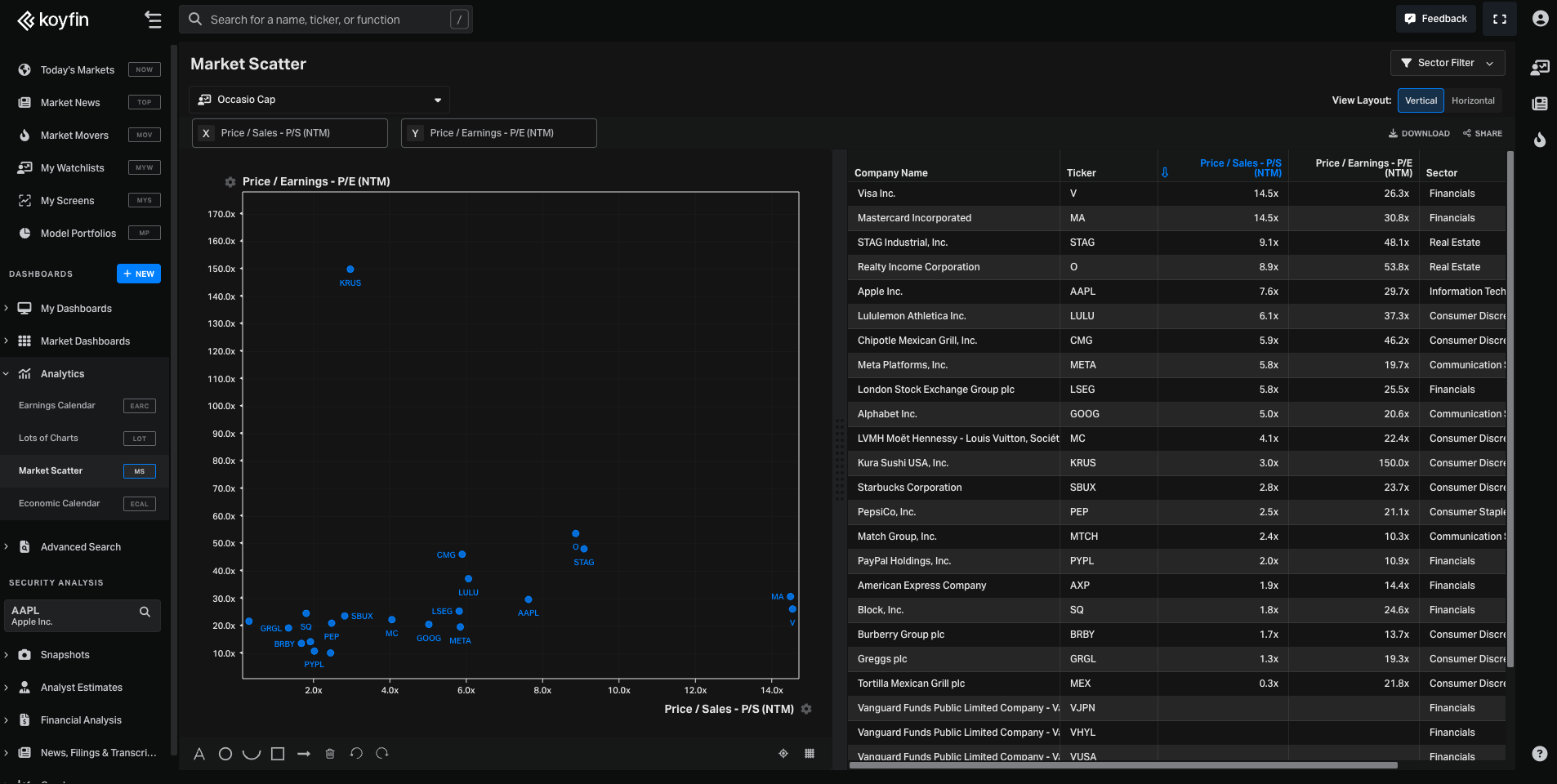This screenshot has width=1557, height=784.
Task: Collapse the sidebar with the menu icon
Action: point(153,20)
